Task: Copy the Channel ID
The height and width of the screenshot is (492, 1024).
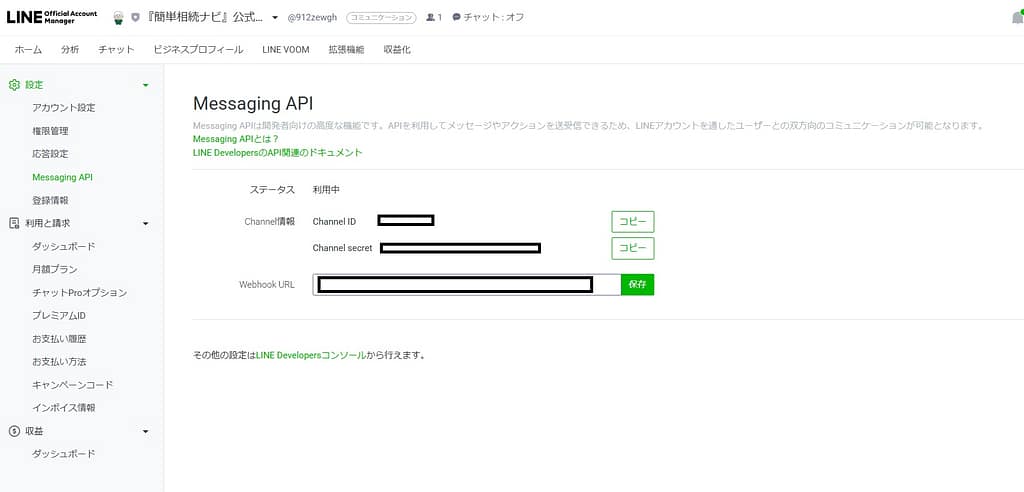Action: coord(632,221)
